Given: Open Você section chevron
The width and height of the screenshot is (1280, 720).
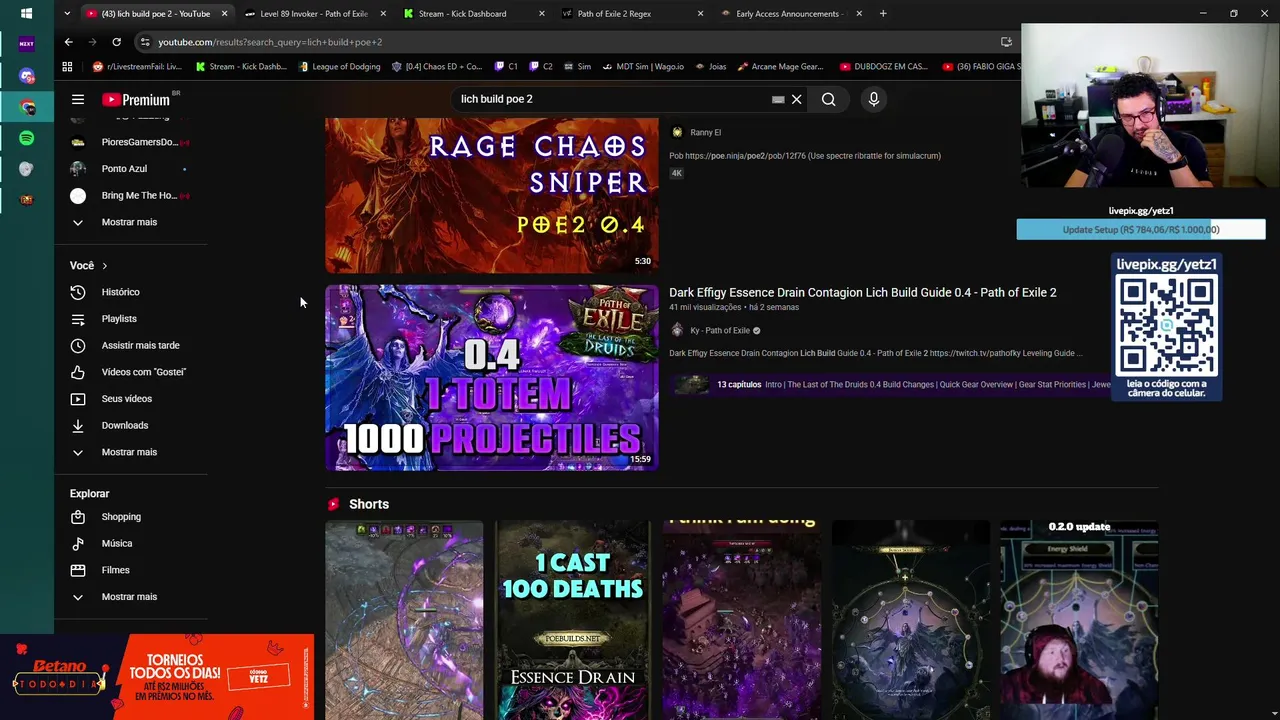Looking at the screenshot, I should (104, 266).
